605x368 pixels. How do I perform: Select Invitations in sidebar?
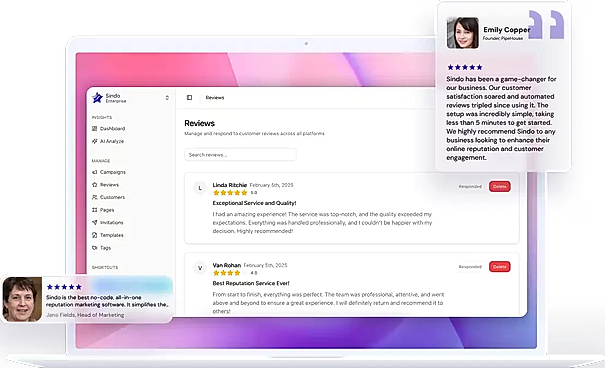coord(108,223)
